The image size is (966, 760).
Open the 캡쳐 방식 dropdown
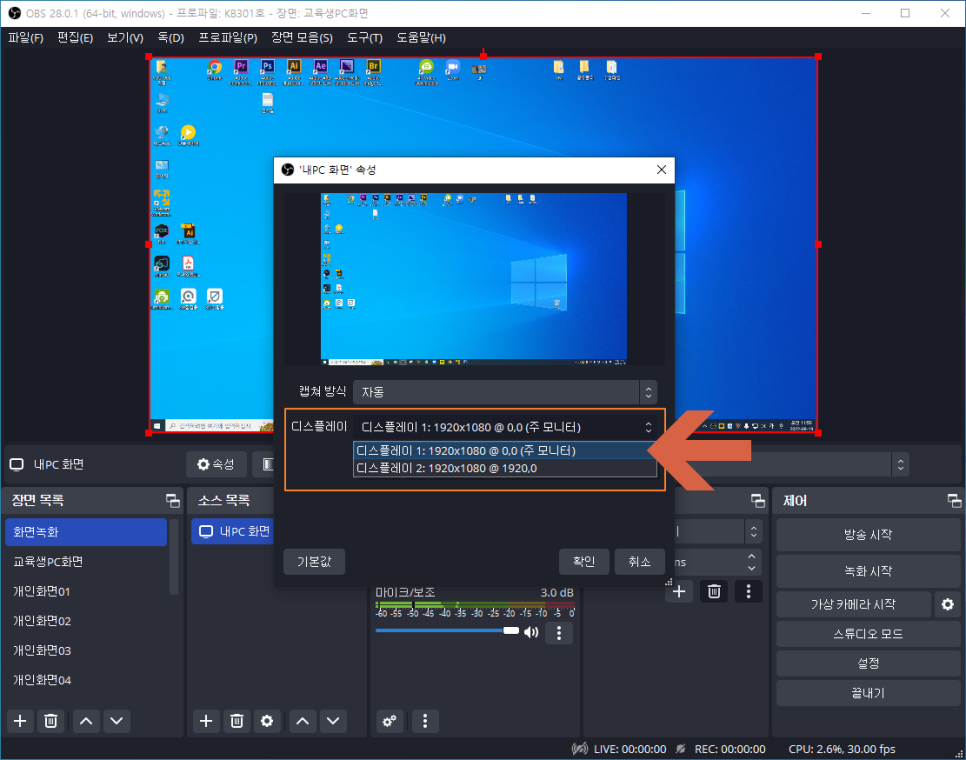[x=505, y=392]
